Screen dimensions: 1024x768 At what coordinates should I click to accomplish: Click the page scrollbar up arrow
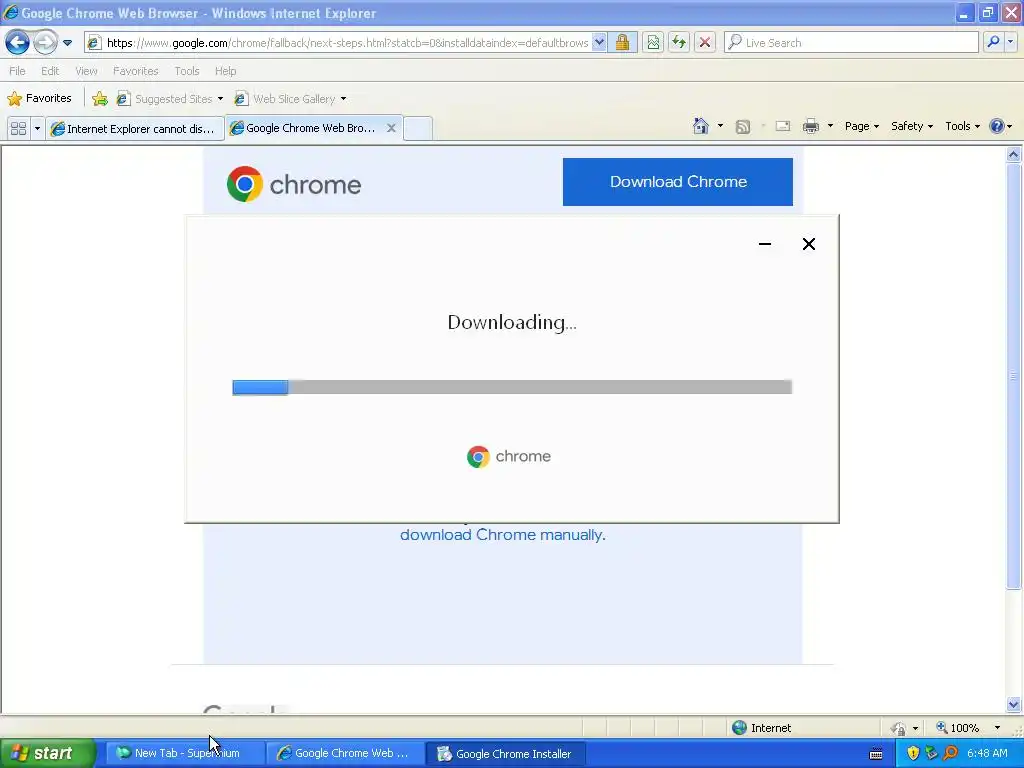click(1014, 155)
